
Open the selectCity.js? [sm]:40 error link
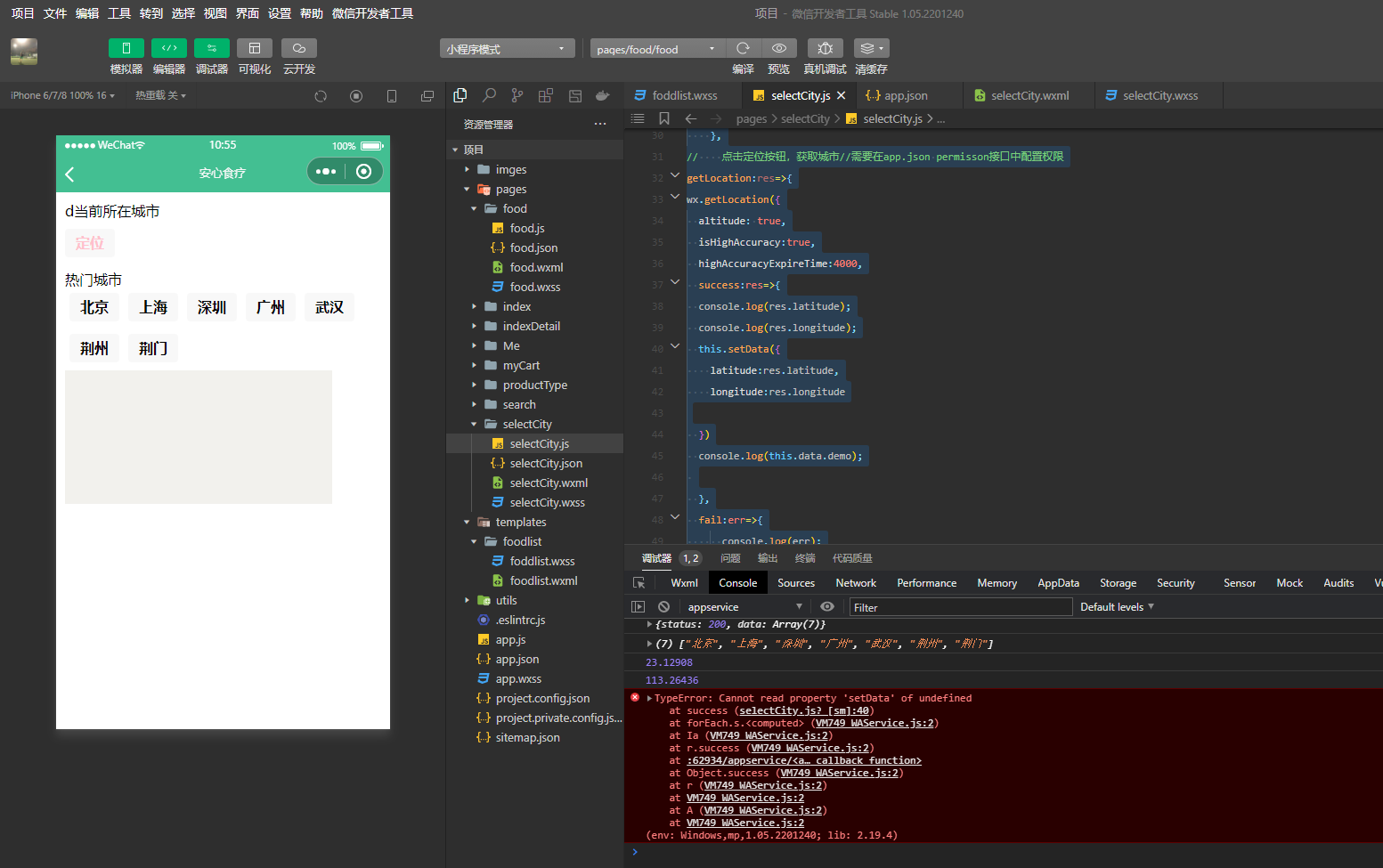pos(804,710)
